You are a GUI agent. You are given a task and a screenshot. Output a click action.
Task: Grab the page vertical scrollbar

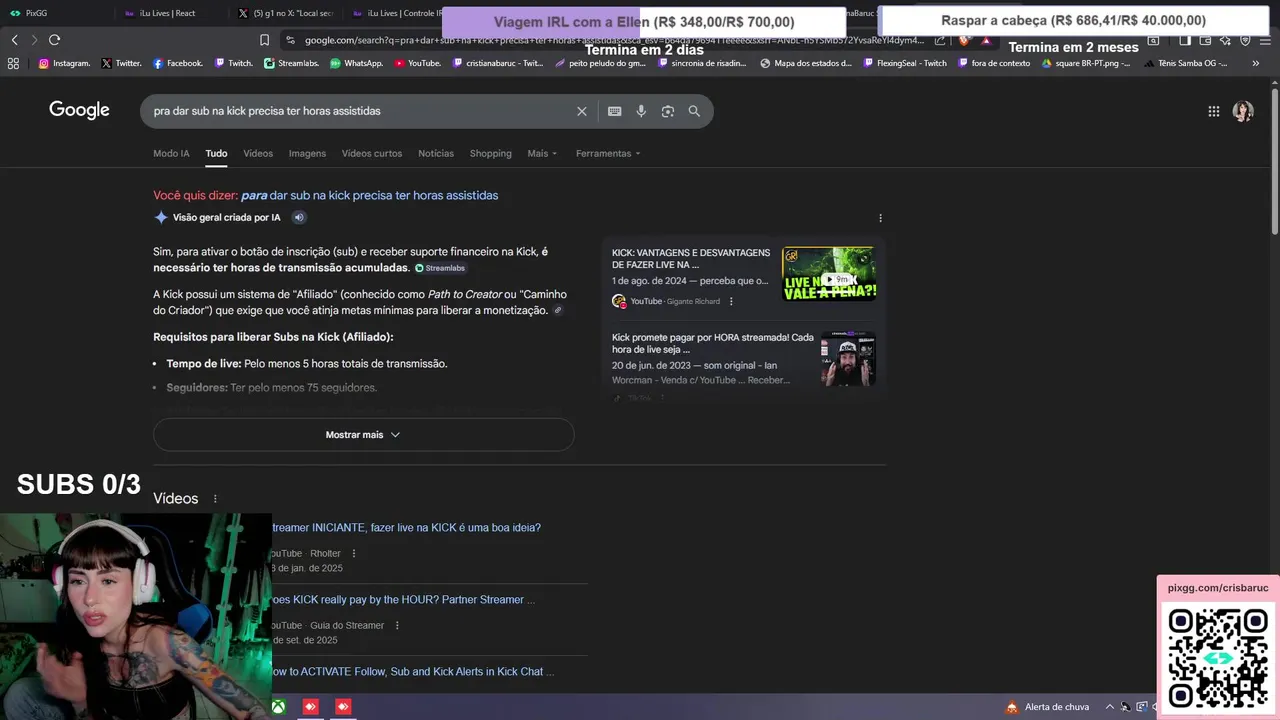tap(1274, 160)
